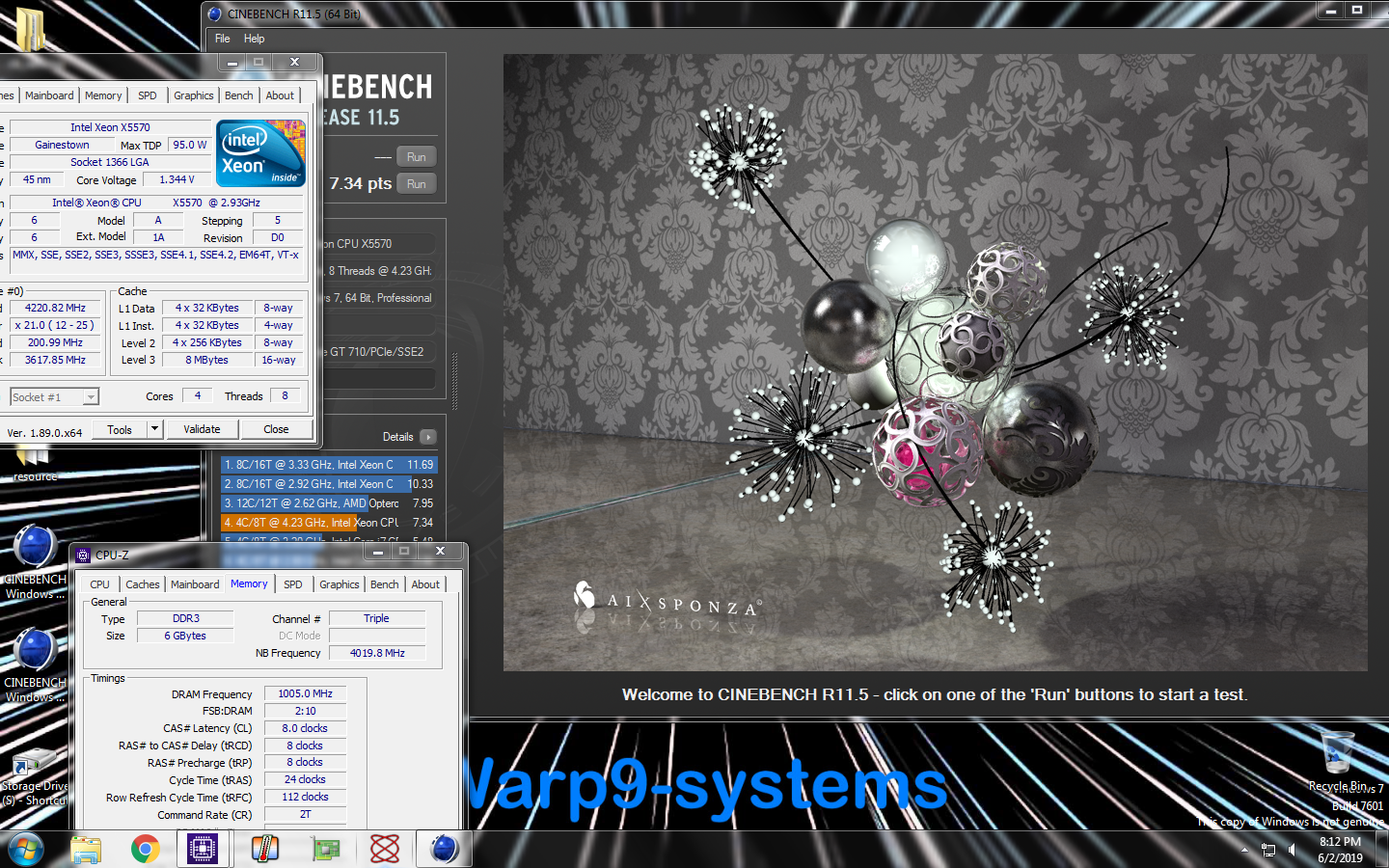The height and width of the screenshot is (868, 1389).
Task: Click the Cinebench title bar icon
Action: (x=215, y=14)
